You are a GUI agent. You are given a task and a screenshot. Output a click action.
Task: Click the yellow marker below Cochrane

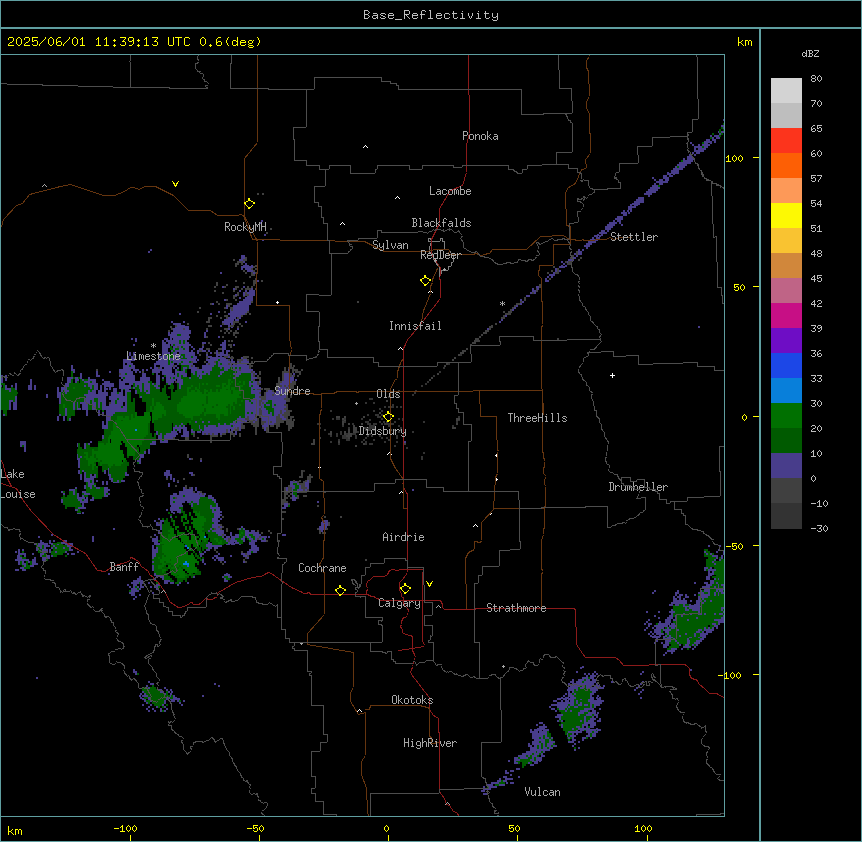pyautogui.click(x=340, y=590)
